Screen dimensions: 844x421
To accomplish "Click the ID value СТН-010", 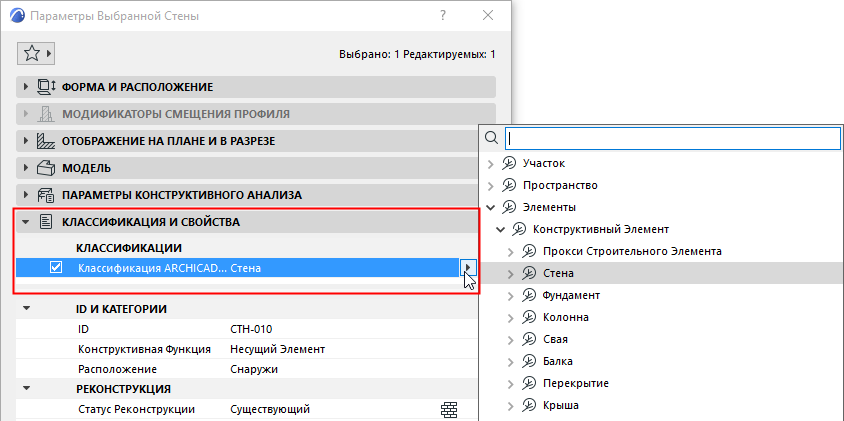I will 251,329.
